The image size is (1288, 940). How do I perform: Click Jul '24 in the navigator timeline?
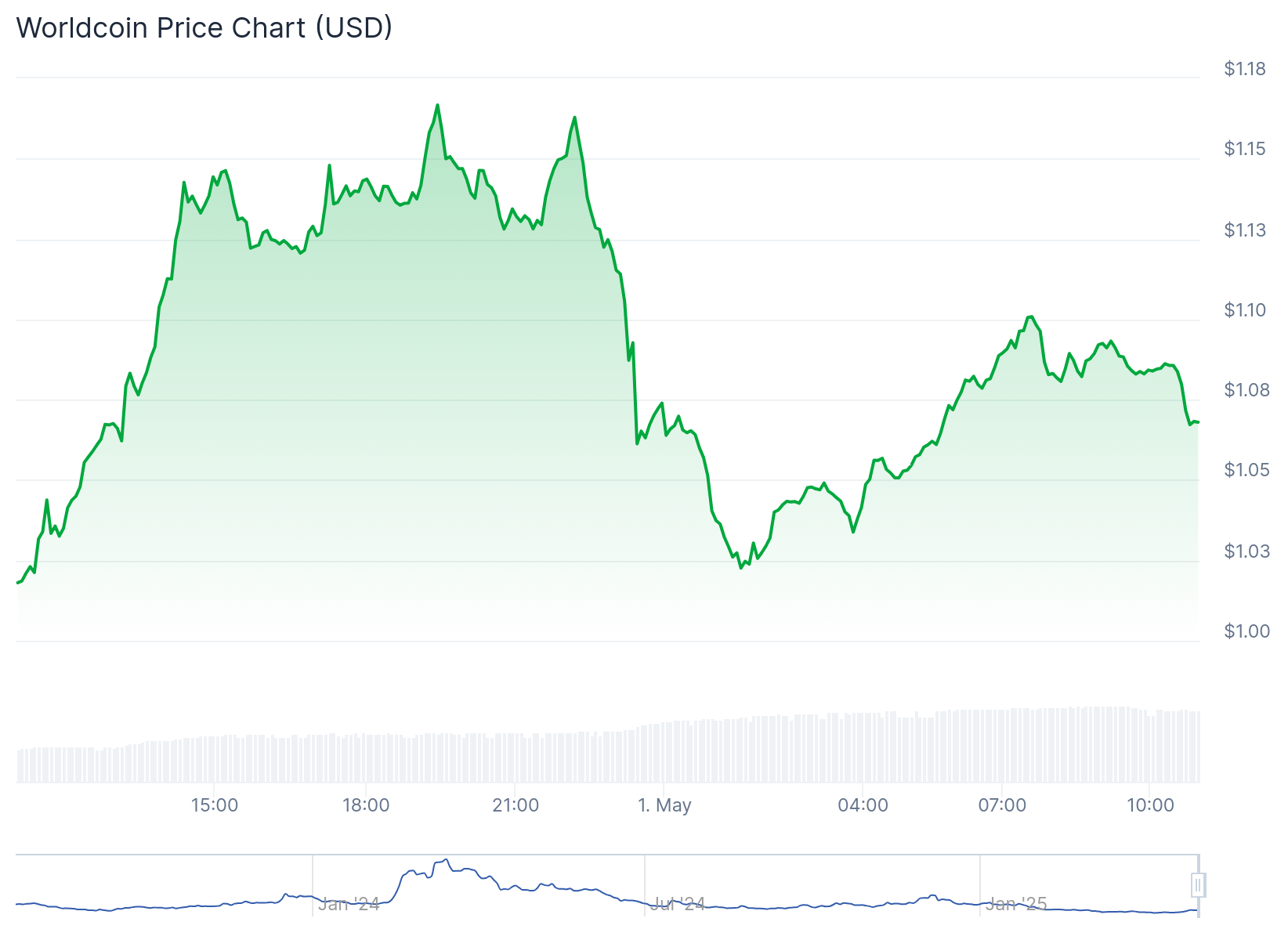click(x=678, y=904)
